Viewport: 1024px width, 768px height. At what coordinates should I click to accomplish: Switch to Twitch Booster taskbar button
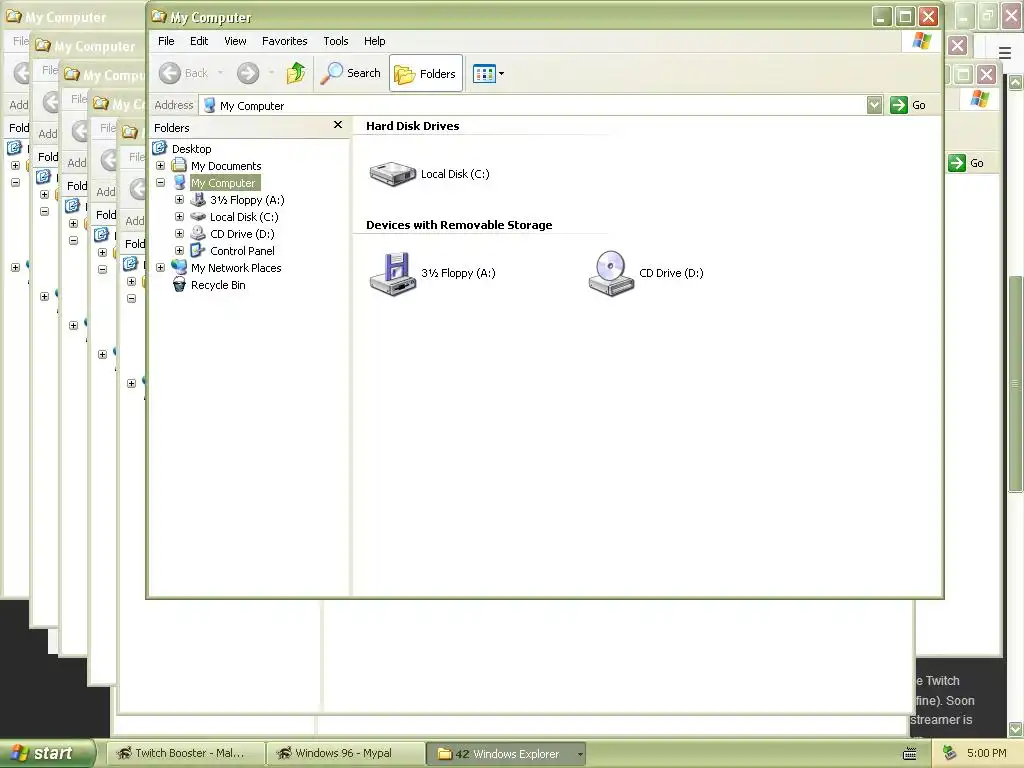coord(185,753)
